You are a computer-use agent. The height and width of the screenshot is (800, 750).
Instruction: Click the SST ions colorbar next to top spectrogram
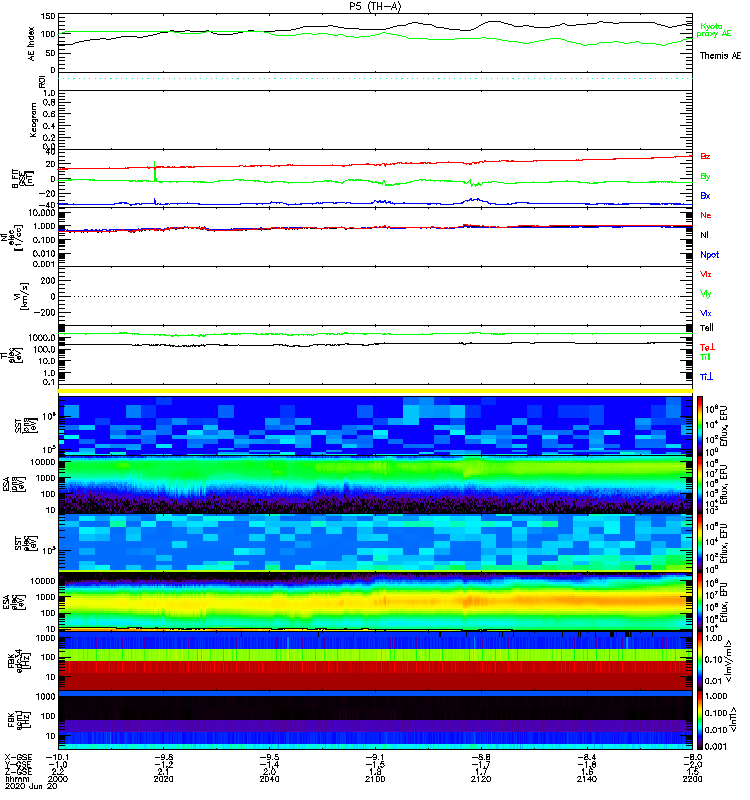pyautogui.click(x=701, y=426)
